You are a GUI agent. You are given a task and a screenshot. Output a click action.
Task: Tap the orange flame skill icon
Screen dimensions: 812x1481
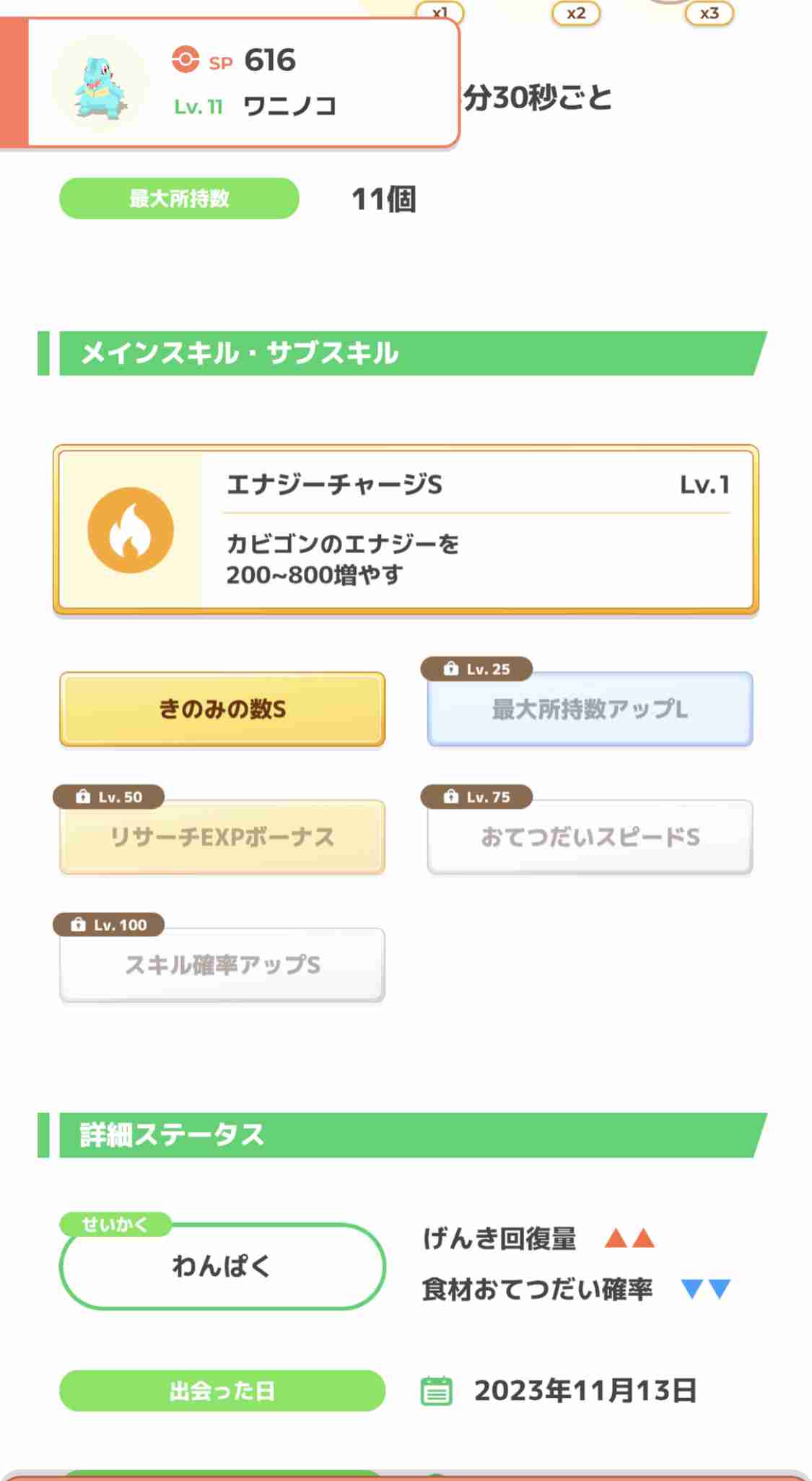pos(131,530)
